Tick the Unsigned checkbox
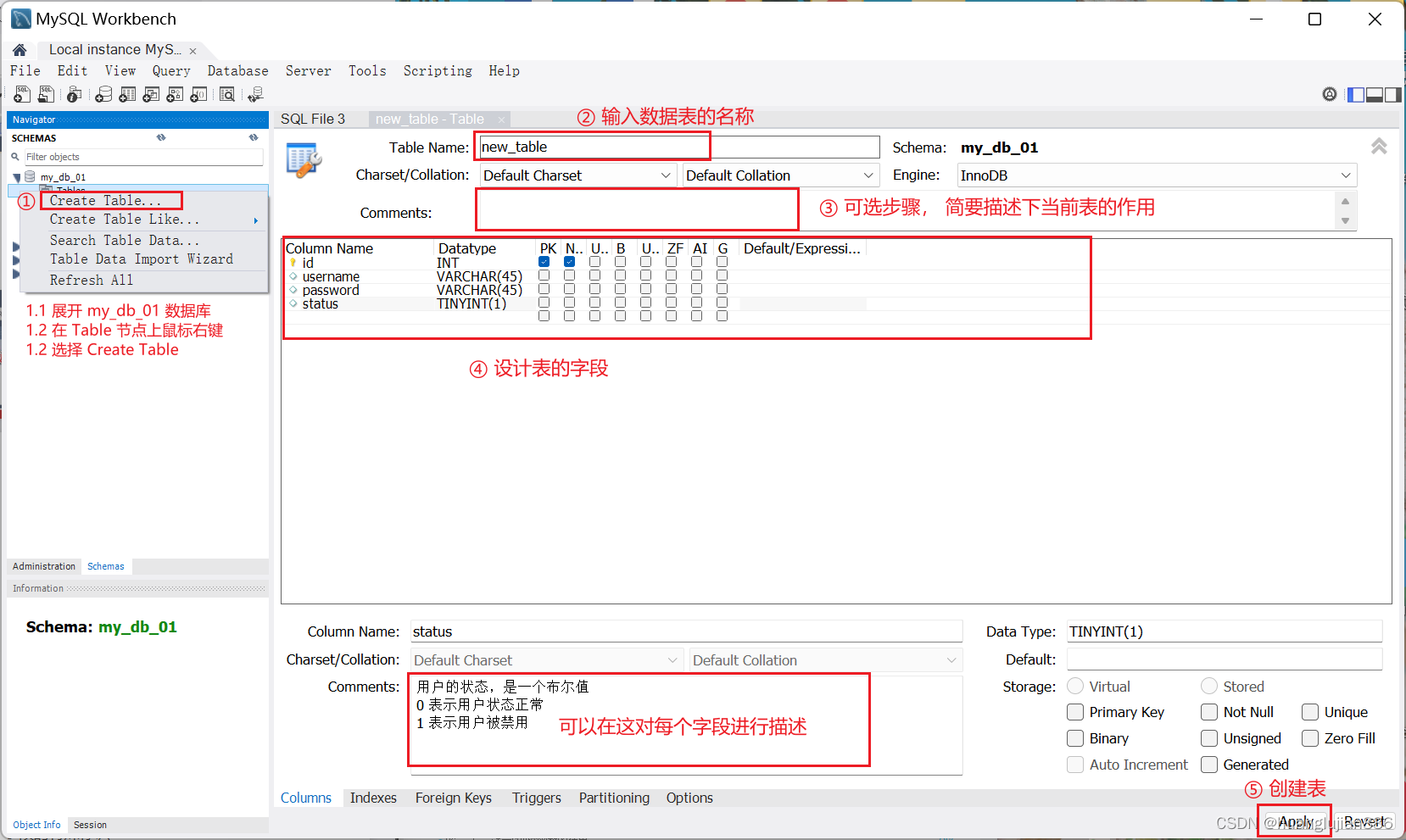The height and width of the screenshot is (840, 1406). coord(1209,738)
